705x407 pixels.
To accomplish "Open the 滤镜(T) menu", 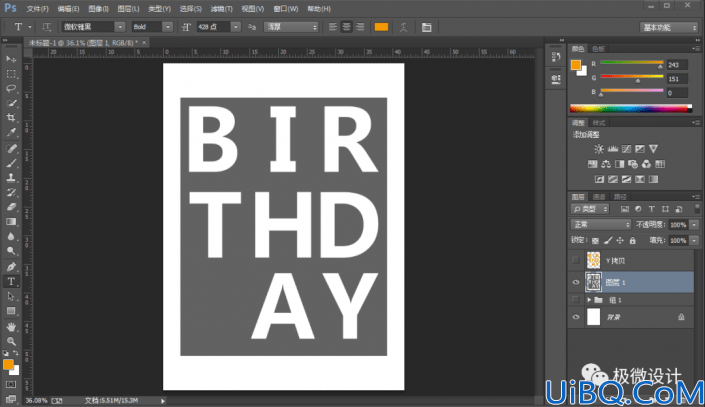I will 222,9.
